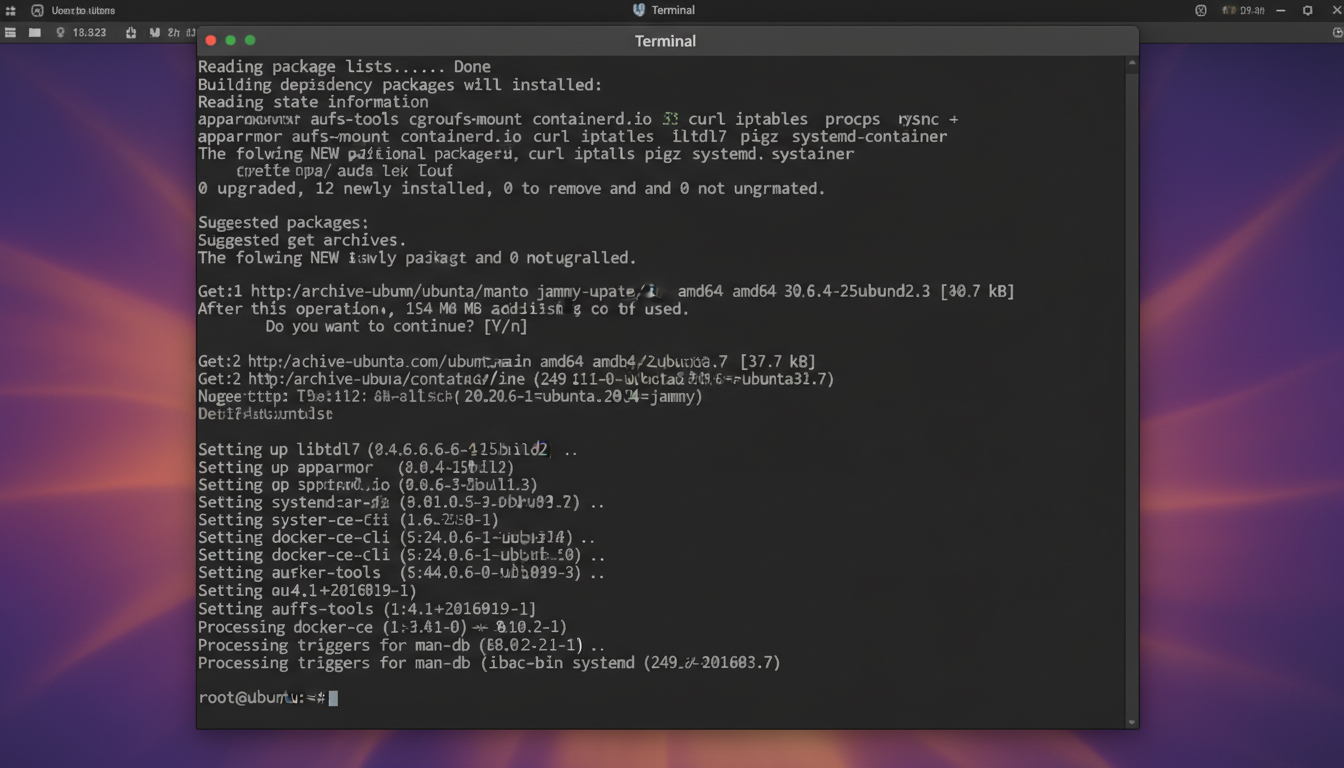Click the "After this operation" line
Viewport: 1344px width, 768px height.
(x=443, y=309)
